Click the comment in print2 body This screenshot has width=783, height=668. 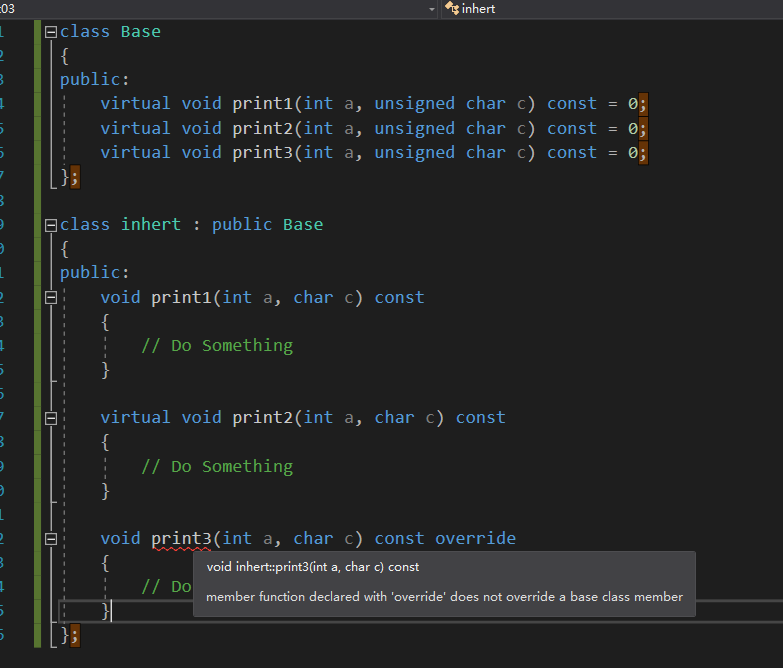coord(217,466)
